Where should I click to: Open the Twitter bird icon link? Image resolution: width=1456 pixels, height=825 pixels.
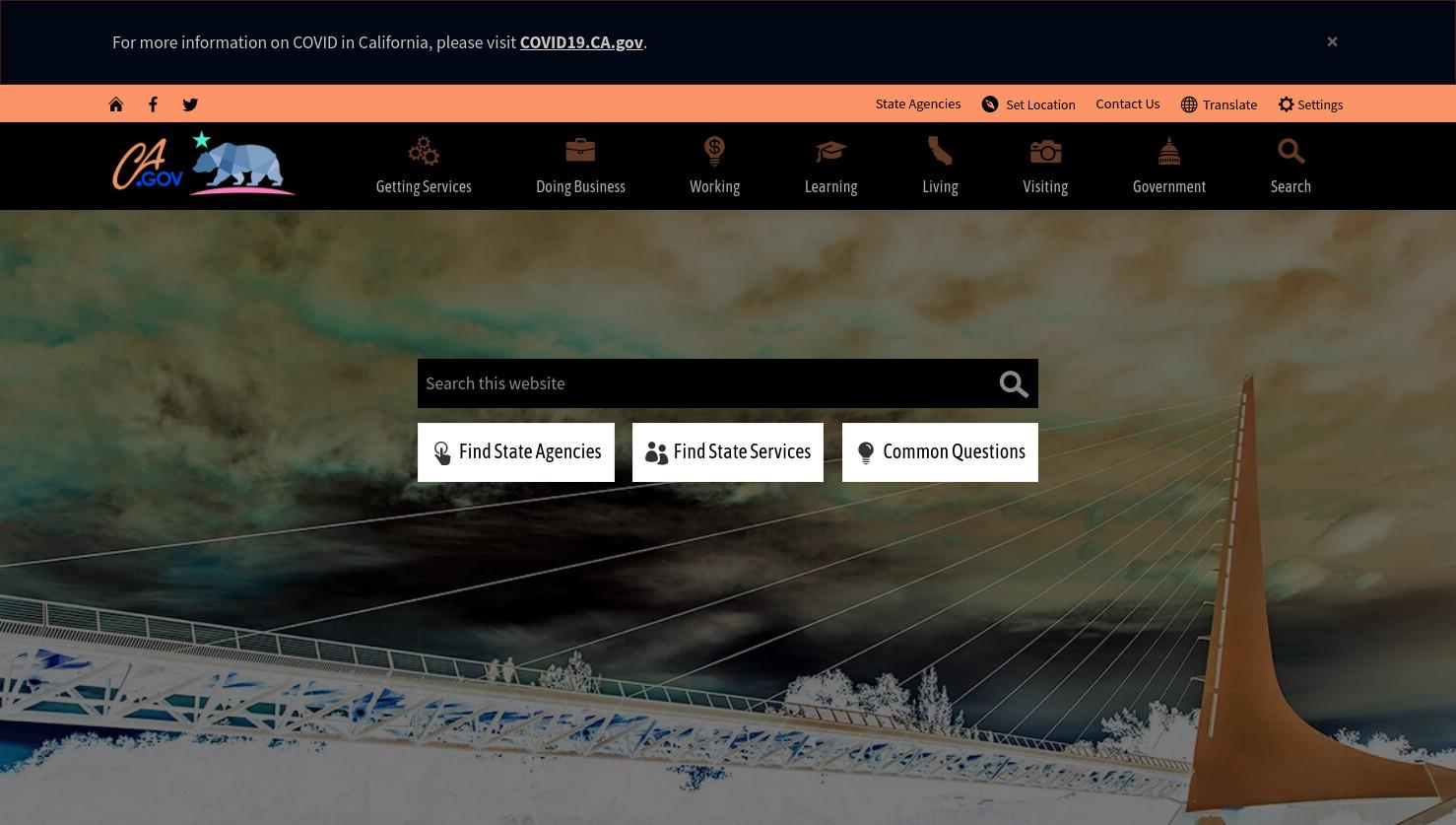[x=190, y=104]
